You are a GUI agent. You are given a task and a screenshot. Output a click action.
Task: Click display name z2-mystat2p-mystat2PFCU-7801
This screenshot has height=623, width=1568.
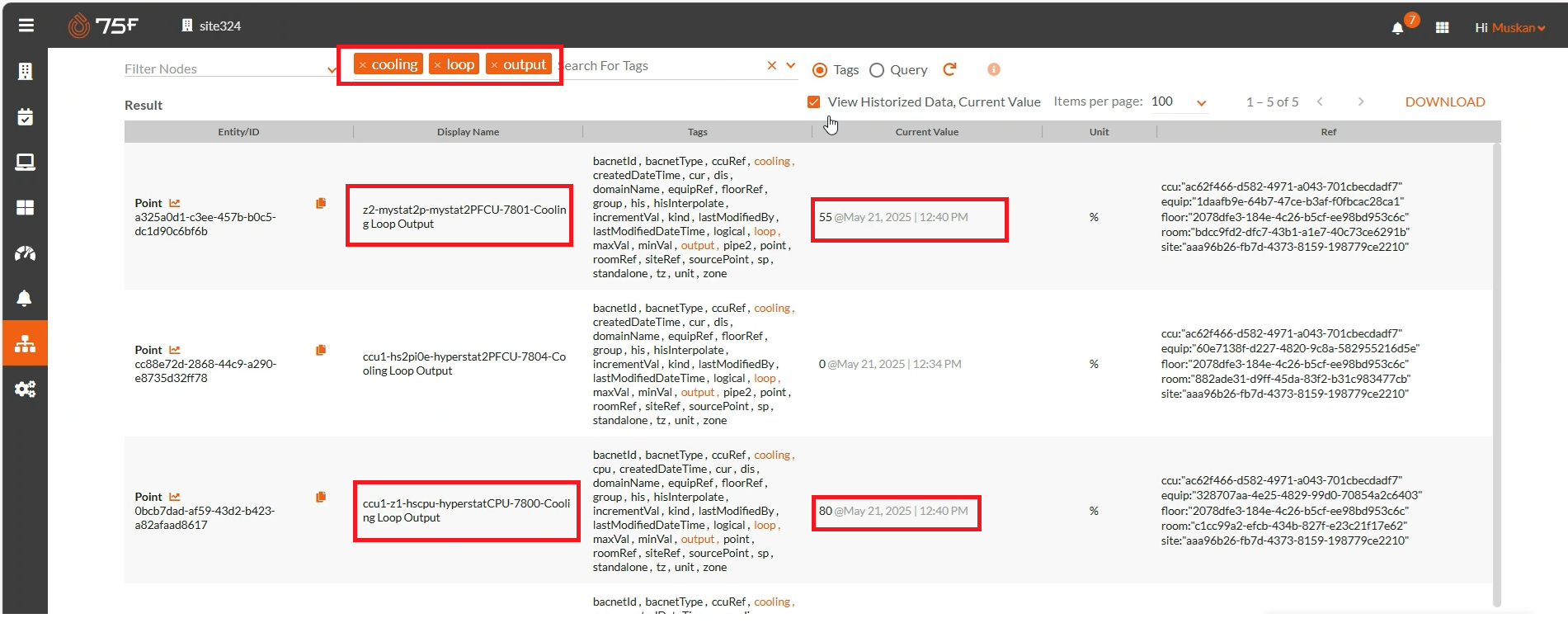point(464,217)
